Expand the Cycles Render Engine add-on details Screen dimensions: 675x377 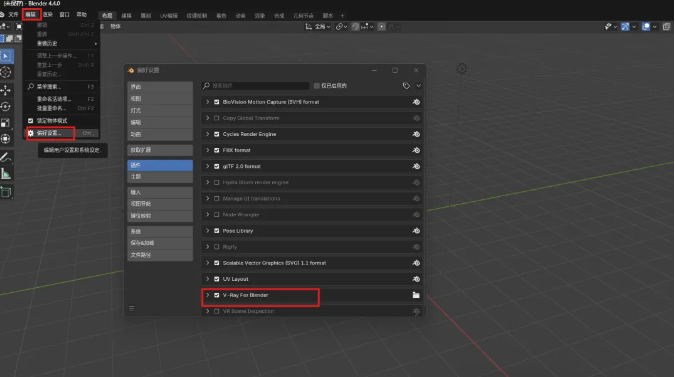(207, 134)
